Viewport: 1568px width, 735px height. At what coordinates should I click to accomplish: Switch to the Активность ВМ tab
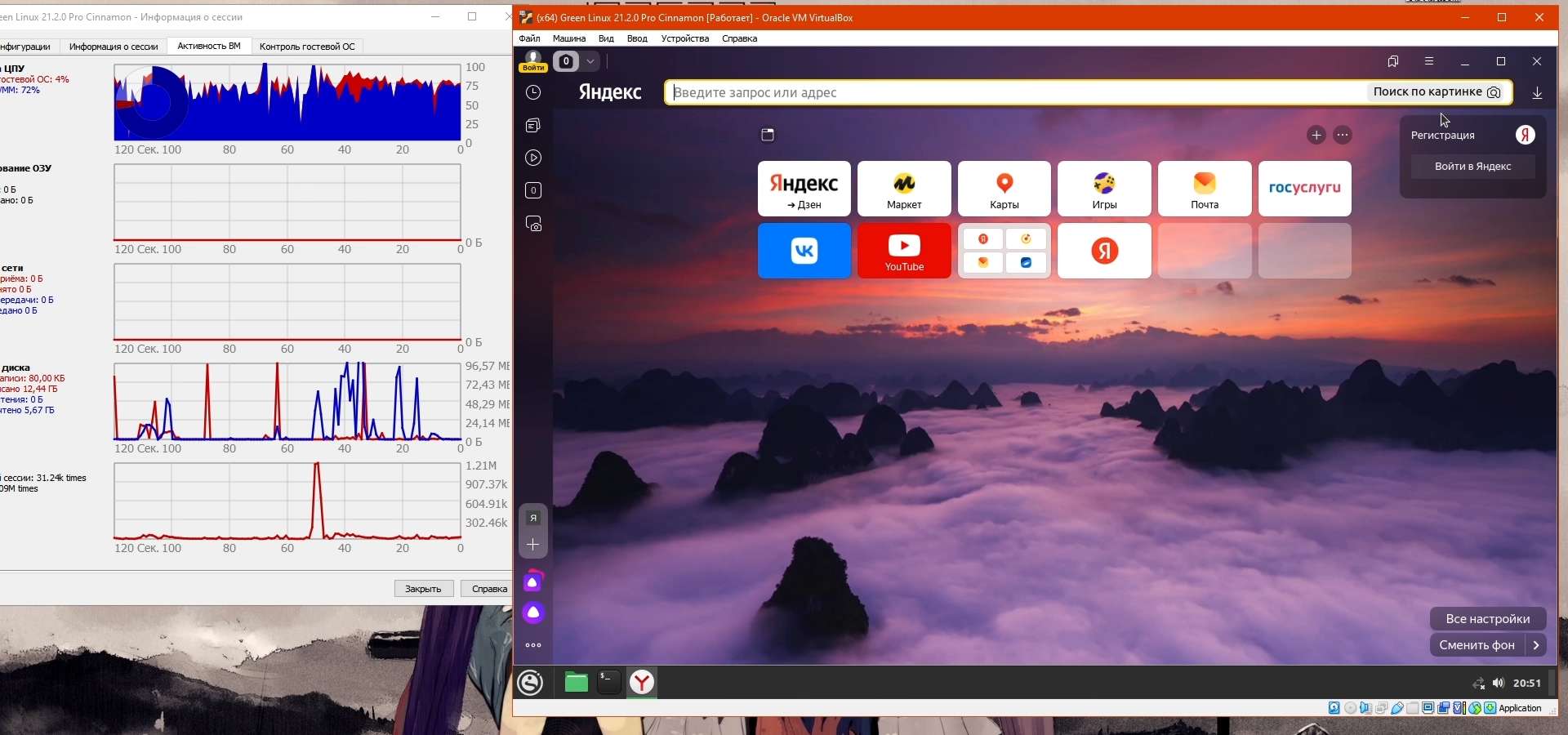coord(209,46)
